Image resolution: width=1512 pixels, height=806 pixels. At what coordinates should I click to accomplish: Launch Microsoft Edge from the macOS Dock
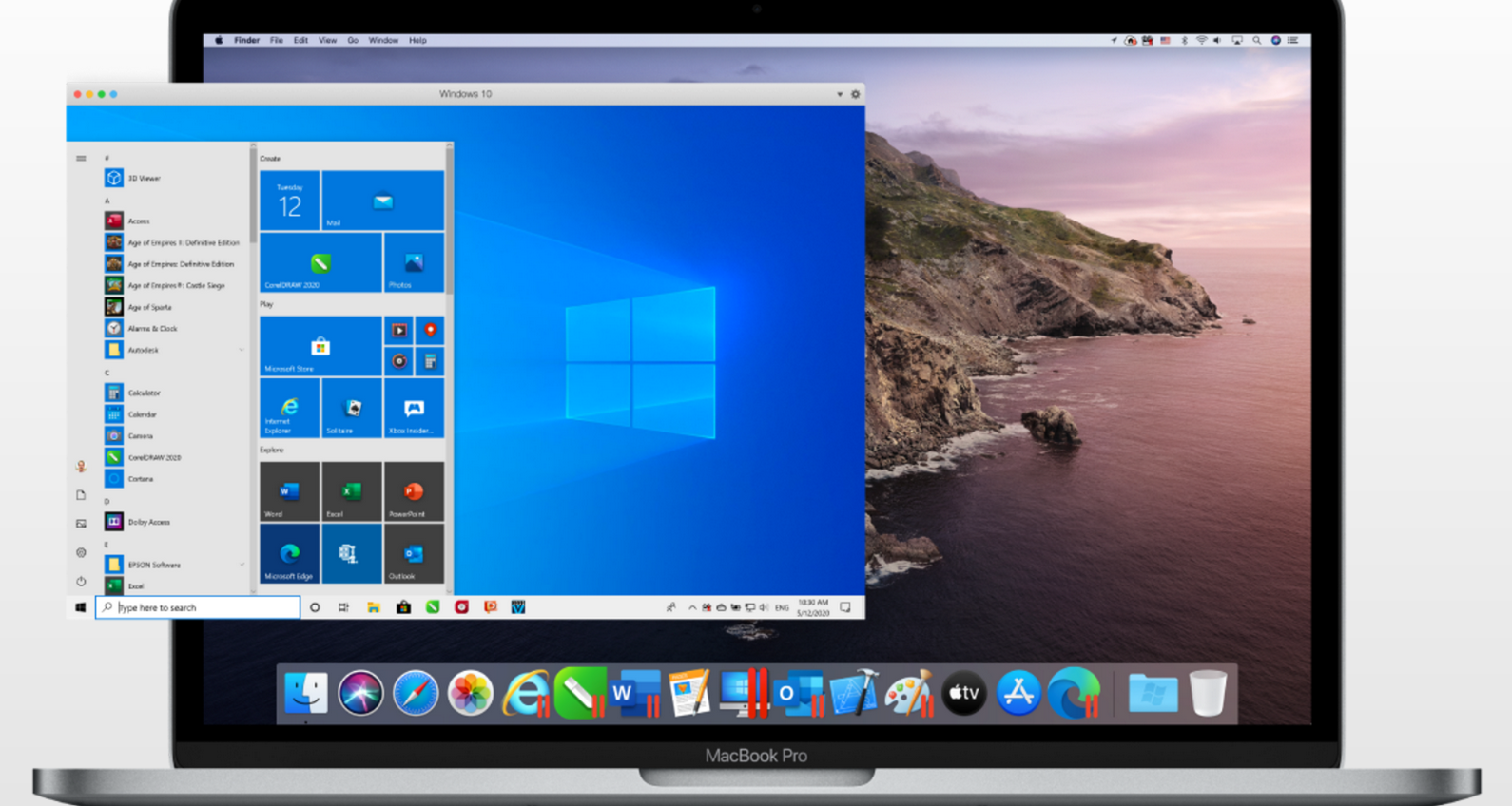coord(1074,693)
